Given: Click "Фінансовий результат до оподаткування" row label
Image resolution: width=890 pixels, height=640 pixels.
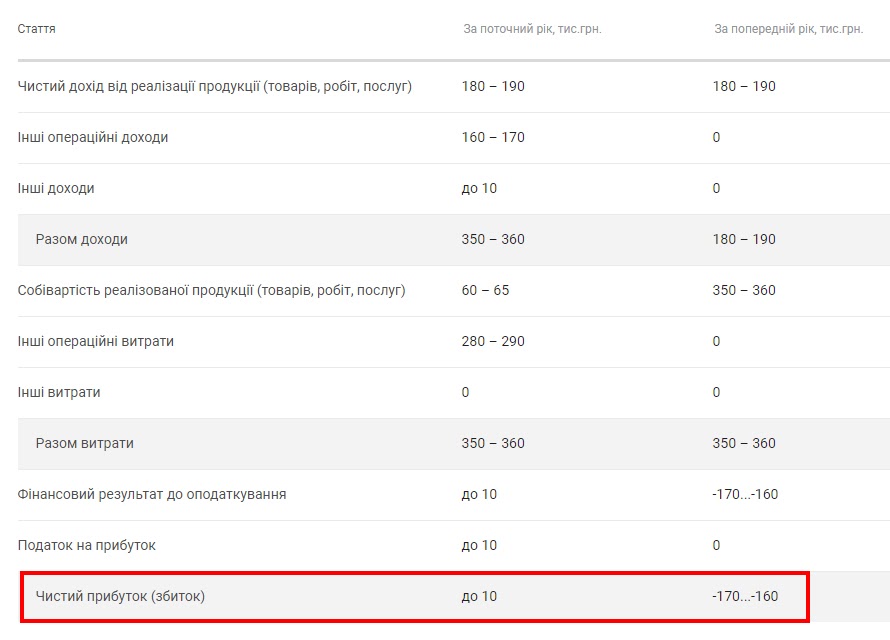Looking at the screenshot, I should pos(152,494).
